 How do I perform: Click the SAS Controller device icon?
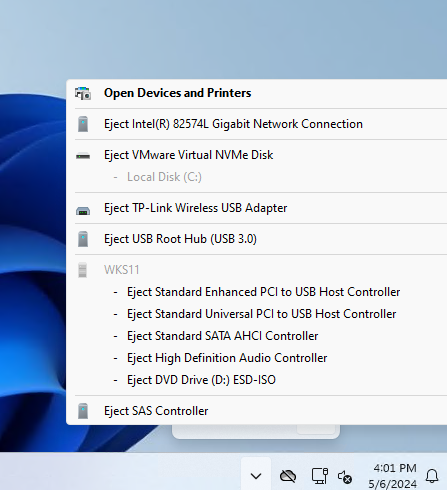pos(83,411)
